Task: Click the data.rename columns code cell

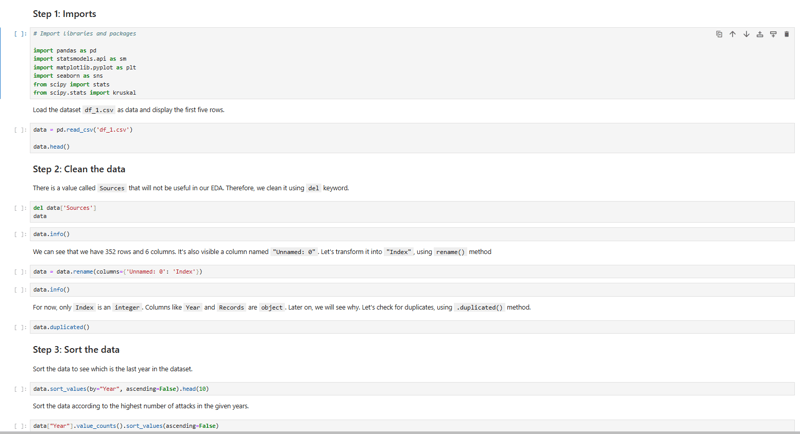Action: tap(412, 271)
